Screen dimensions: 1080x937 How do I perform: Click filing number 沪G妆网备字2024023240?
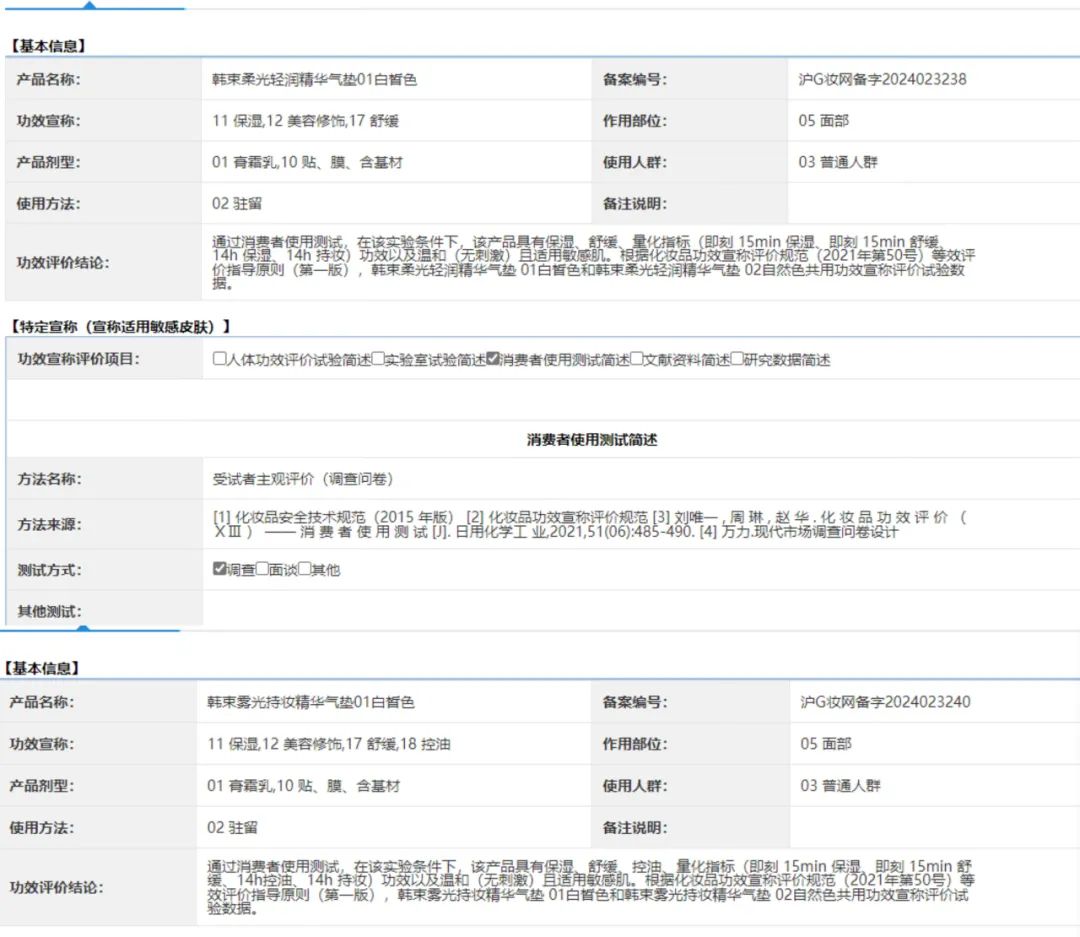[x=885, y=702]
